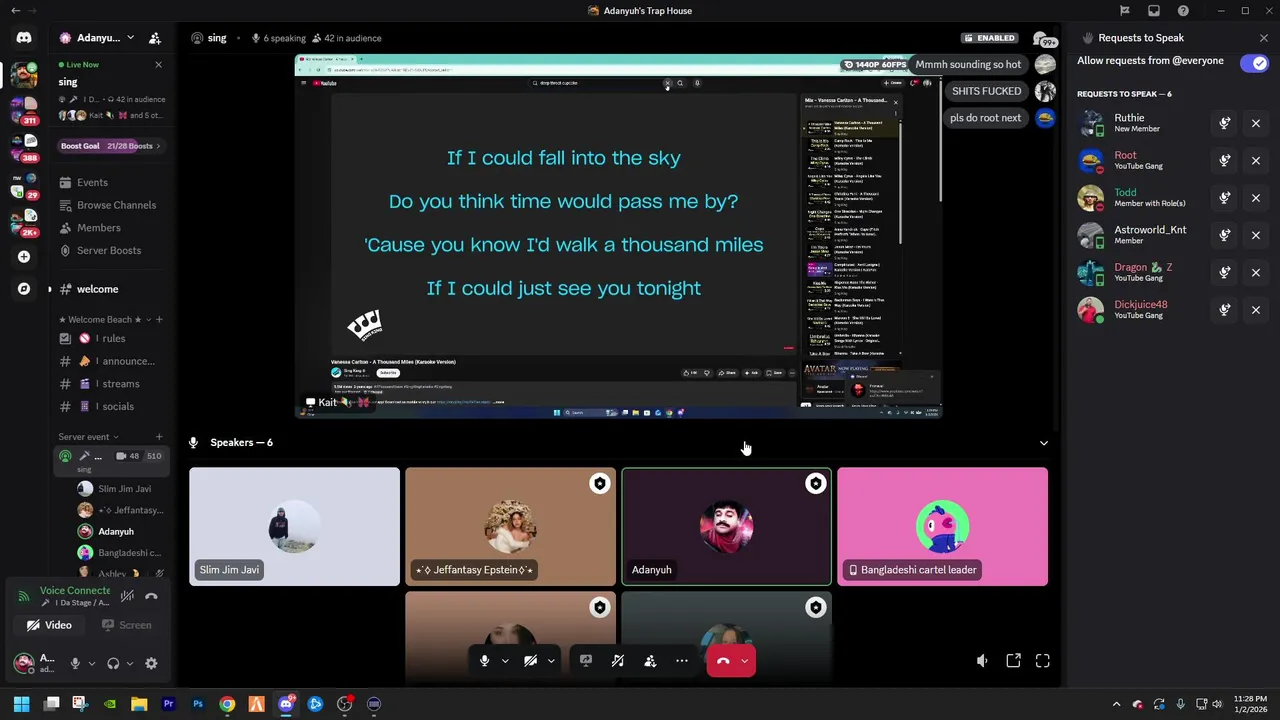This screenshot has height=720, width=1280.
Task: Enter full screen view
Action: pyautogui.click(x=1043, y=661)
